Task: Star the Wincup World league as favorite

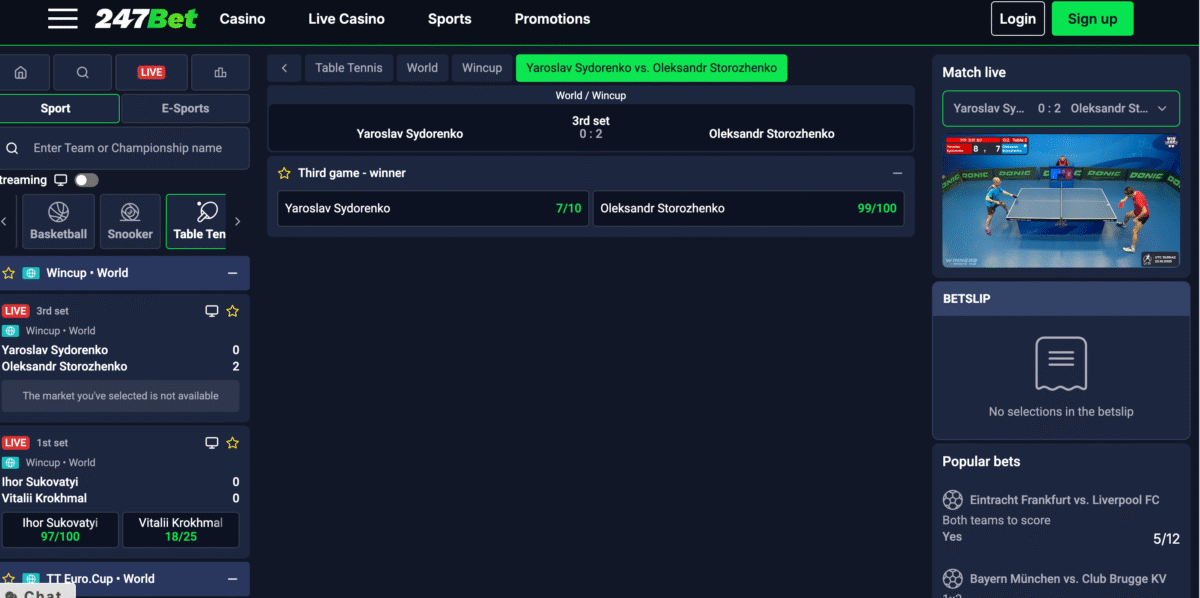Action: click(9, 273)
